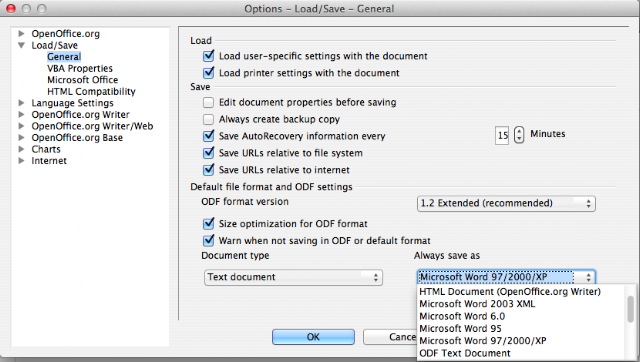Image resolution: width=640 pixels, height=362 pixels.
Task: Expand the Internet tree node
Action: [x=22, y=161]
